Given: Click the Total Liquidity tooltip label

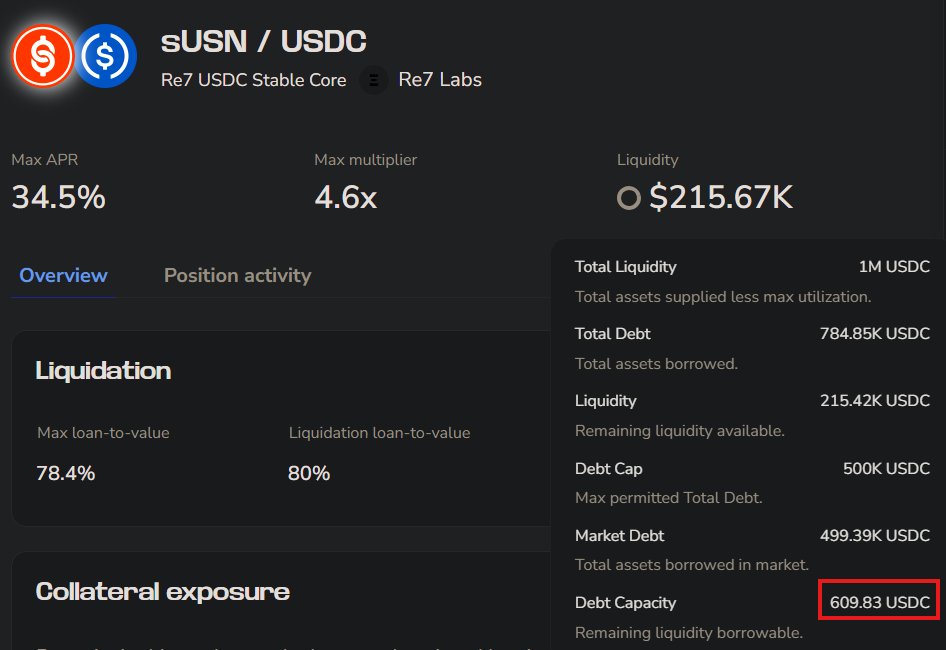Looking at the screenshot, I should pyautogui.click(x=626, y=267).
